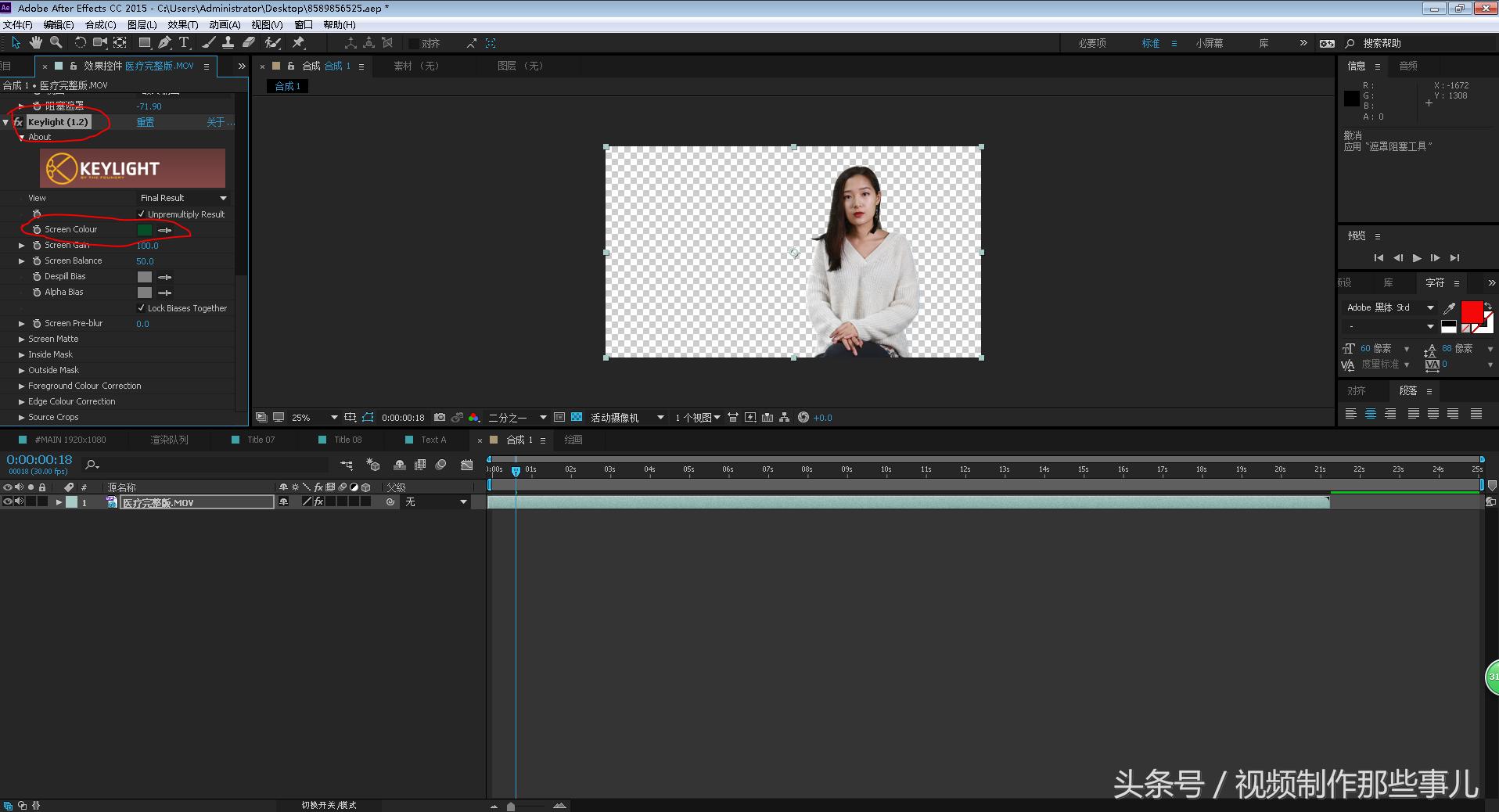Open the View Final Result dropdown
Viewport: 1499px width, 812px height.
coord(183,198)
